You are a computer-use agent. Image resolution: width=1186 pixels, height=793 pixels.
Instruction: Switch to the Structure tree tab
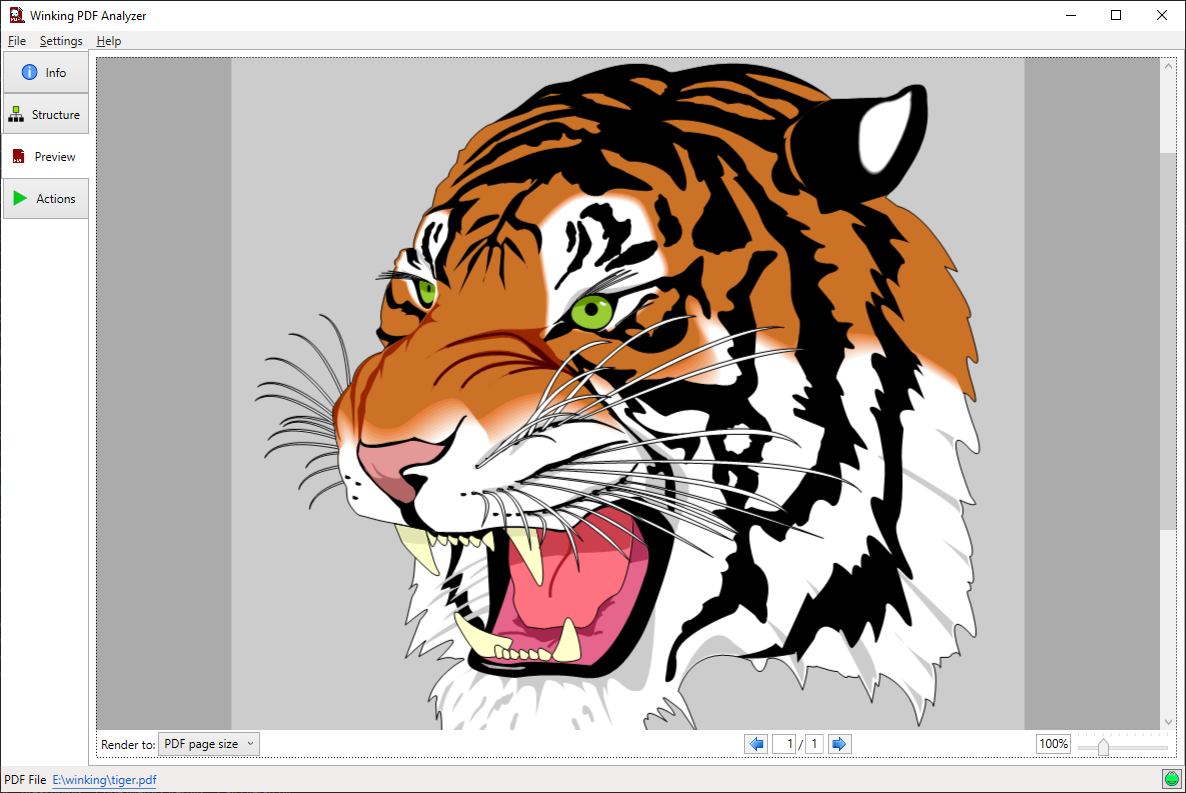(45, 115)
